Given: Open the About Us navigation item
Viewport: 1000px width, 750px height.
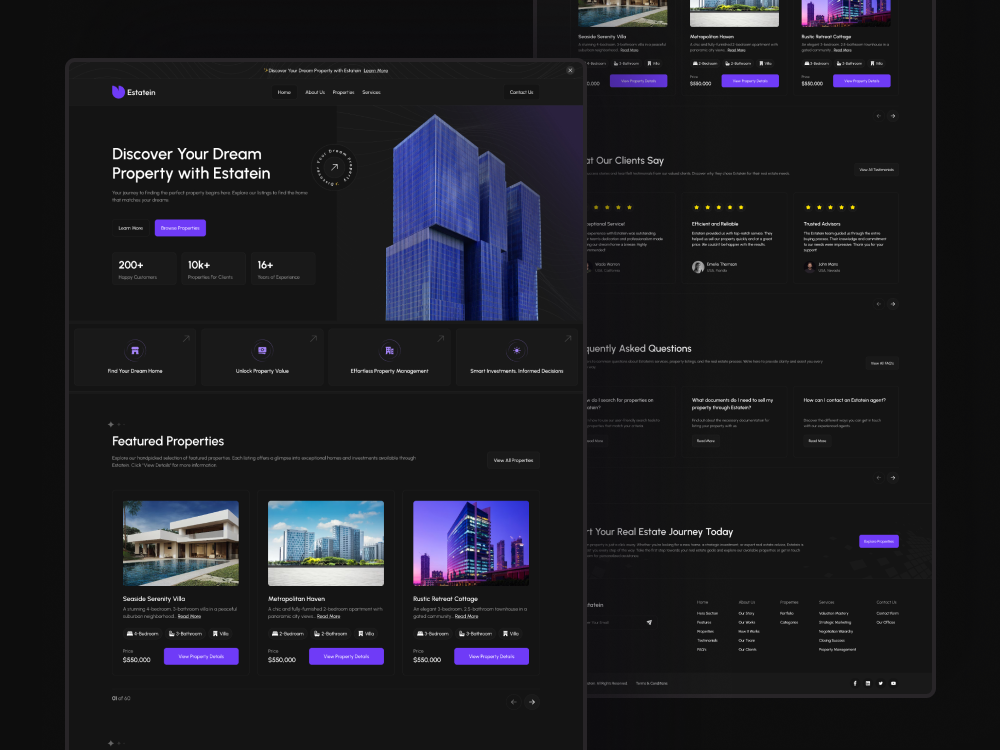Looking at the screenshot, I should [x=314, y=91].
